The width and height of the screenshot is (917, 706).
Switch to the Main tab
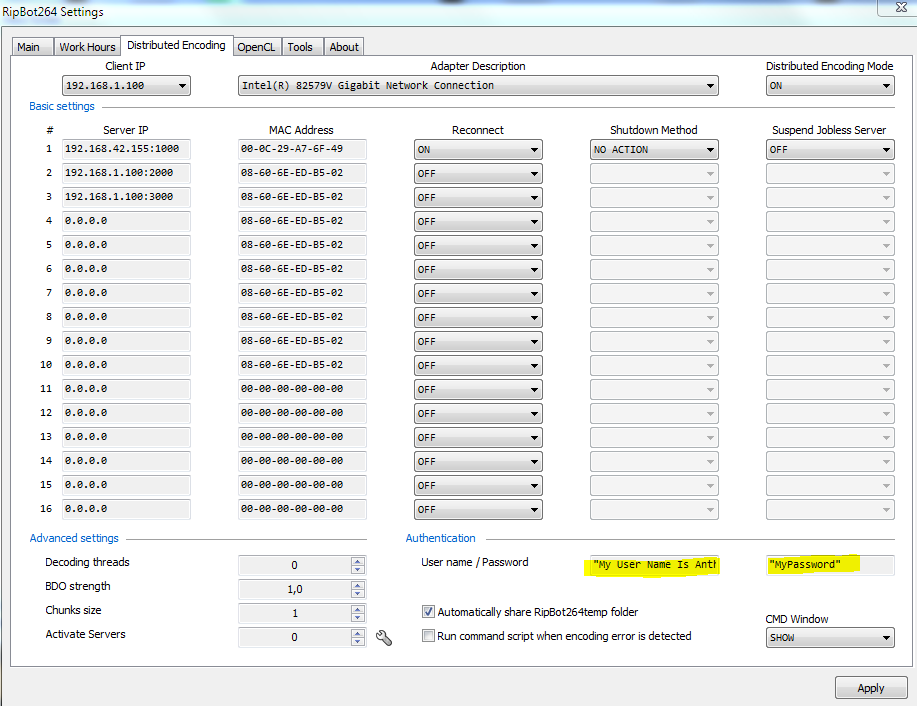coord(32,47)
